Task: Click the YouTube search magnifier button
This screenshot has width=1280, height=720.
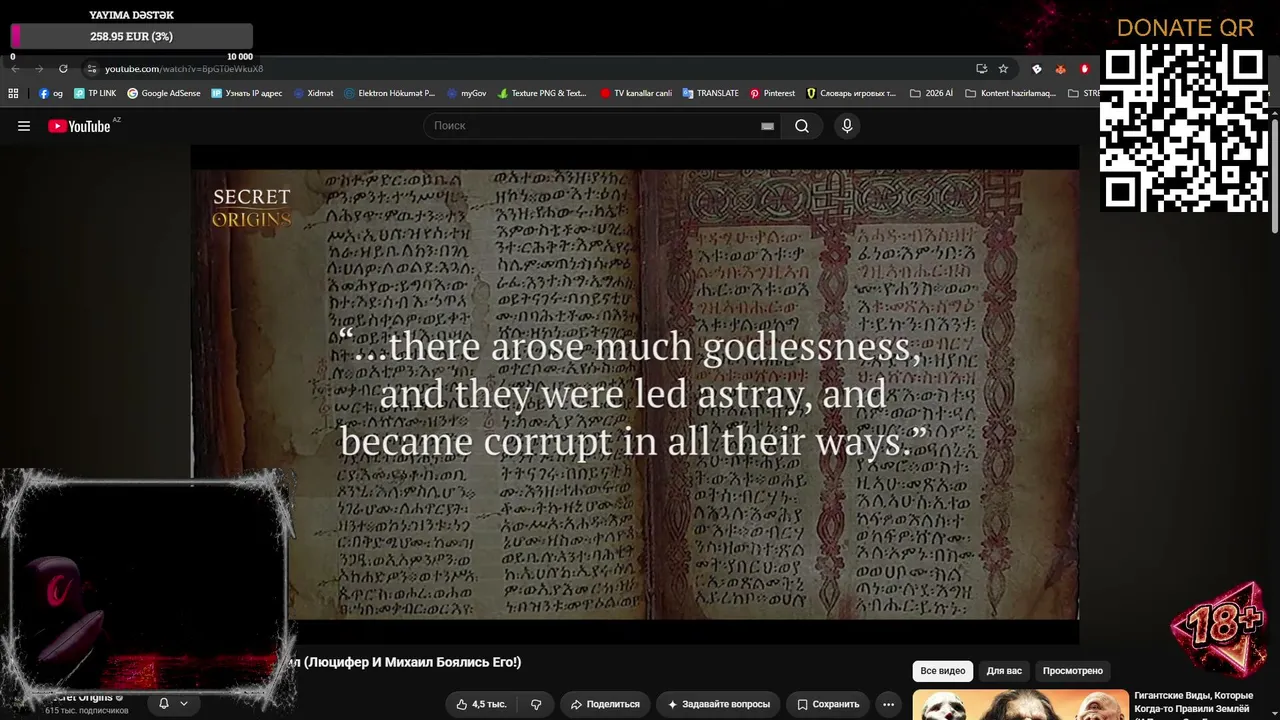Action: [x=802, y=126]
